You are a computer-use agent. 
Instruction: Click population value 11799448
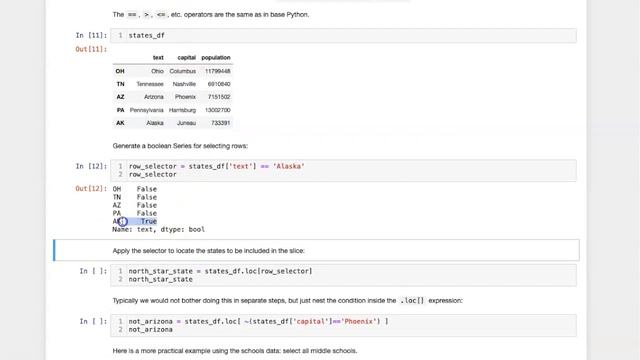pyautogui.click(x=218, y=71)
